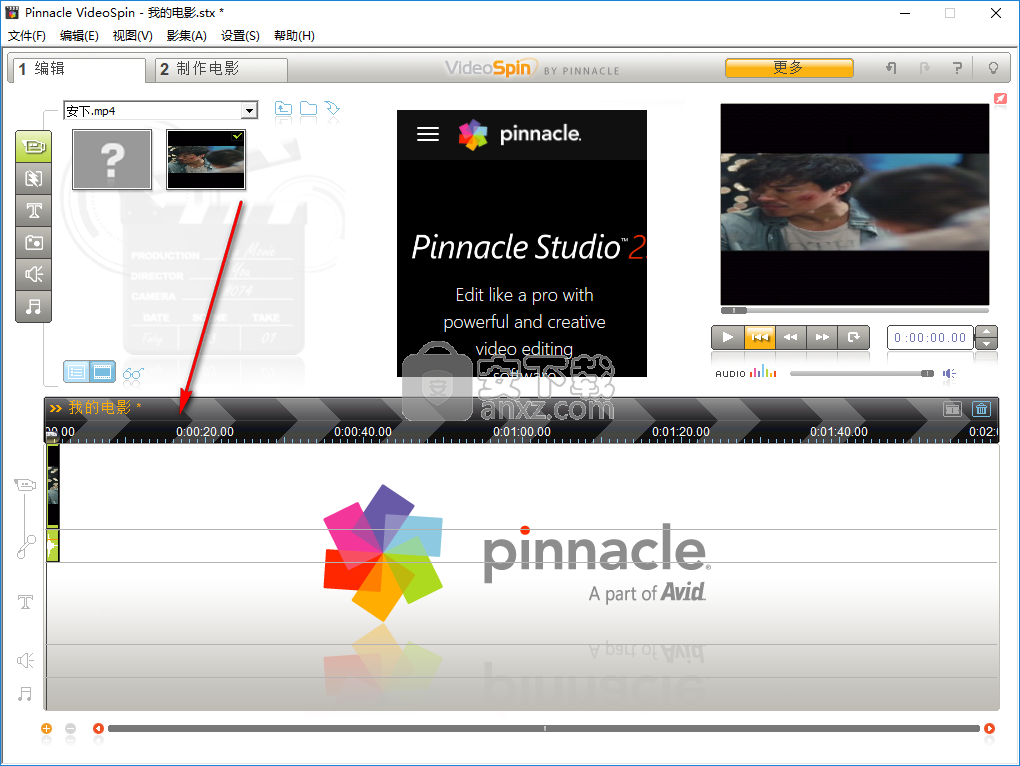Click the title overlay track icon
Screen dimensions: 1020x766
[x=25, y=601]
